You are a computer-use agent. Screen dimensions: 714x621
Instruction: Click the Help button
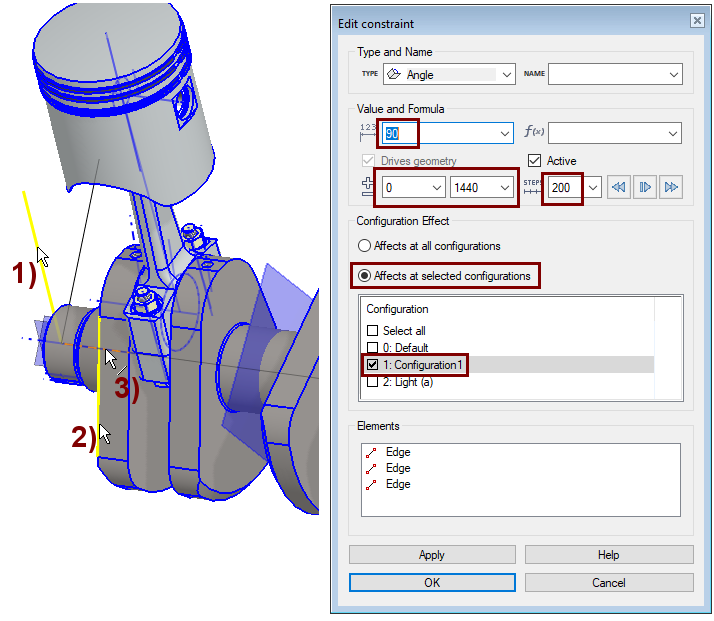click(x=609, y=555)
